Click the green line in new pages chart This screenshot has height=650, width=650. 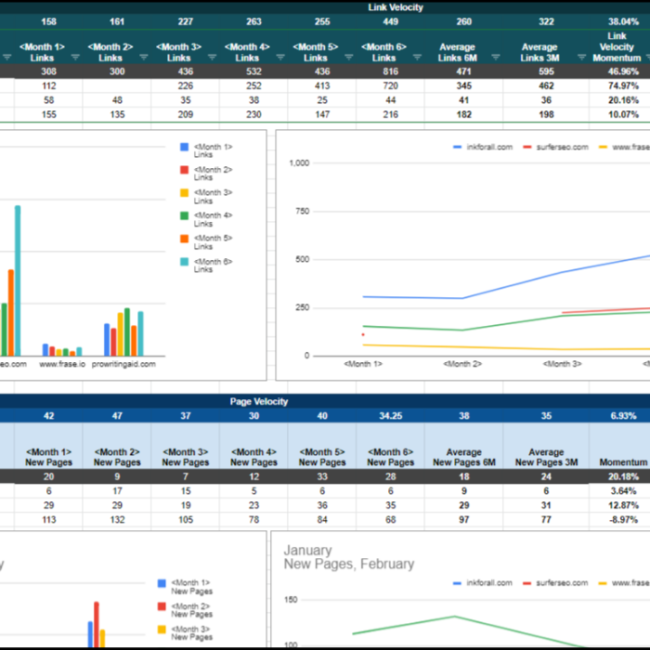454,617
